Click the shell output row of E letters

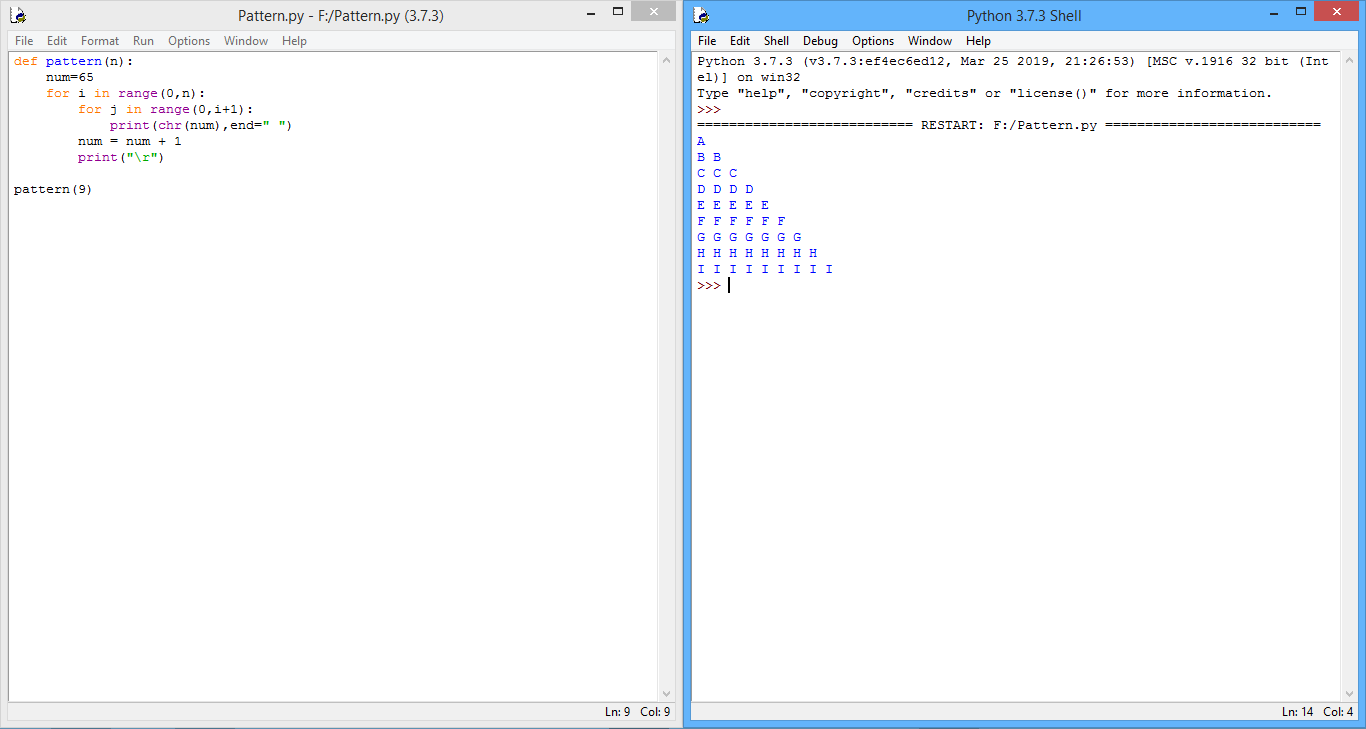tap(733, 205)
